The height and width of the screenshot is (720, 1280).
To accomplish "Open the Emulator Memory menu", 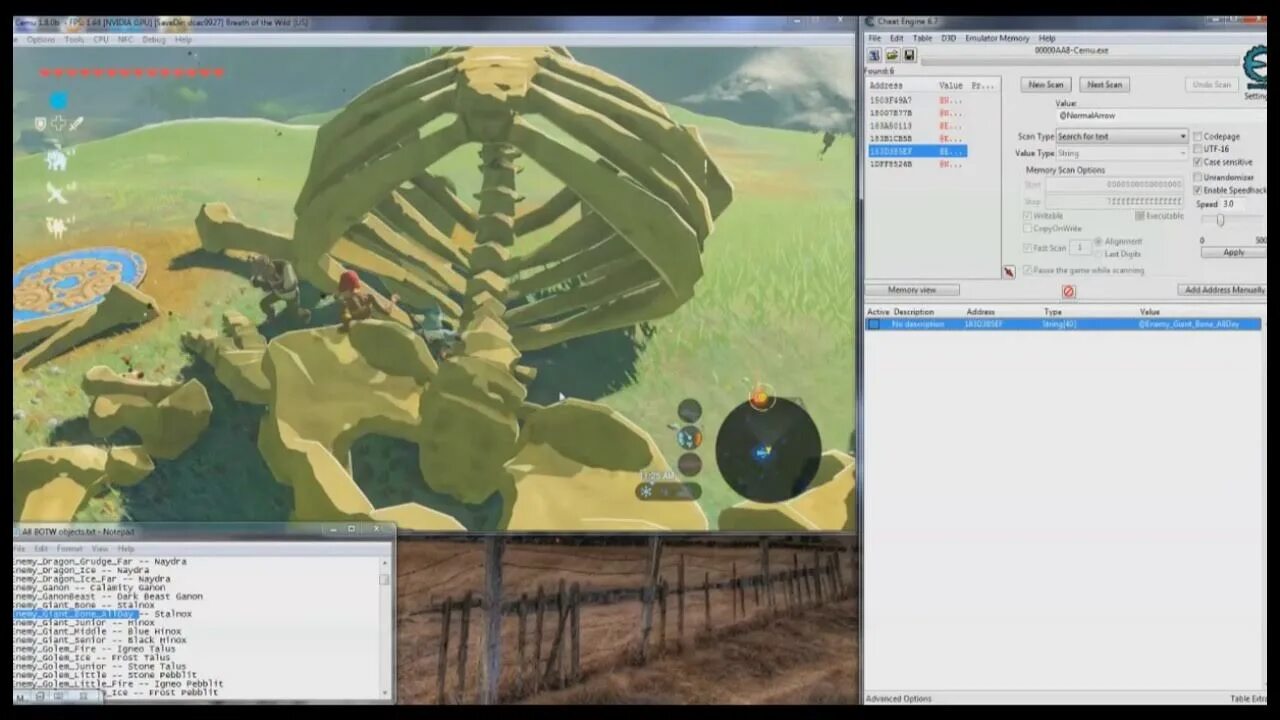I will click(997, 38).
